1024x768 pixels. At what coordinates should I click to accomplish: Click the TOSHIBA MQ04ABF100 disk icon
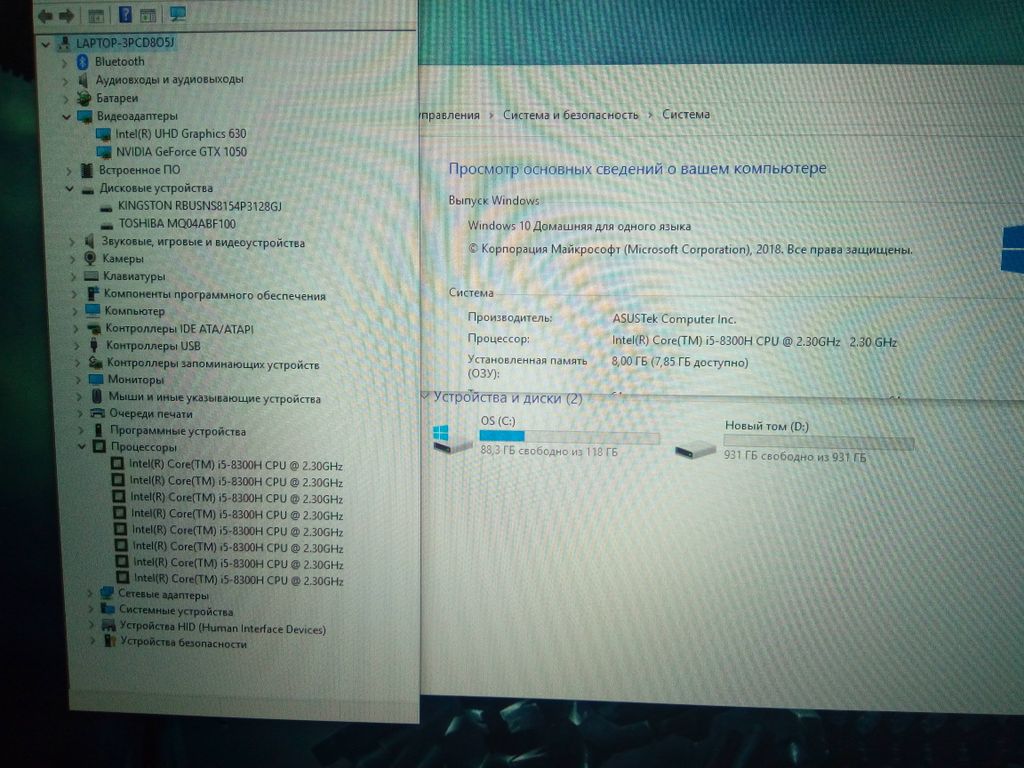tap(107, 225)
